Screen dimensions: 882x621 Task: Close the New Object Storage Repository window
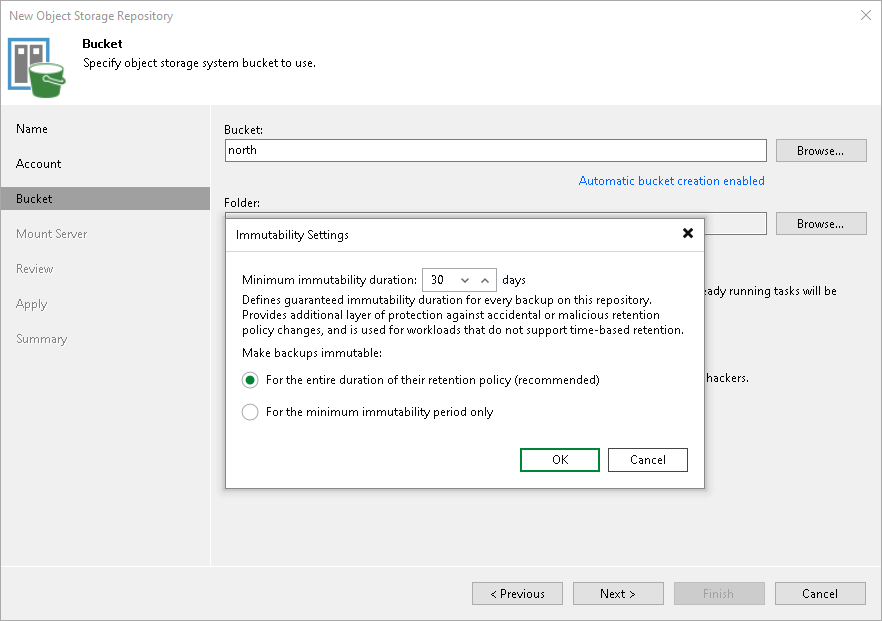(866, 15)
